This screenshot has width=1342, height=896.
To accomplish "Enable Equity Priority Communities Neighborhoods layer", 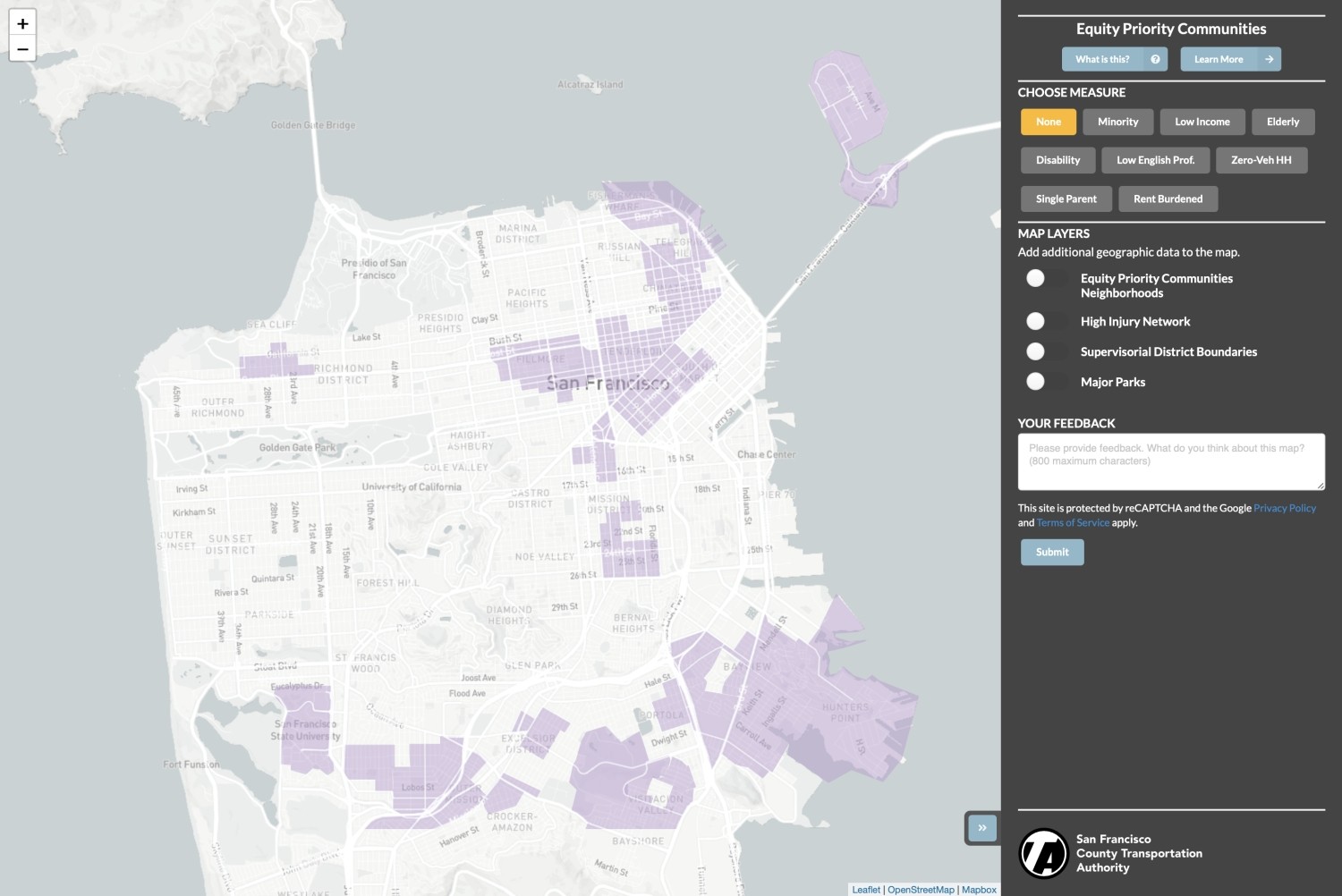I will click(x=1037, y=278).
